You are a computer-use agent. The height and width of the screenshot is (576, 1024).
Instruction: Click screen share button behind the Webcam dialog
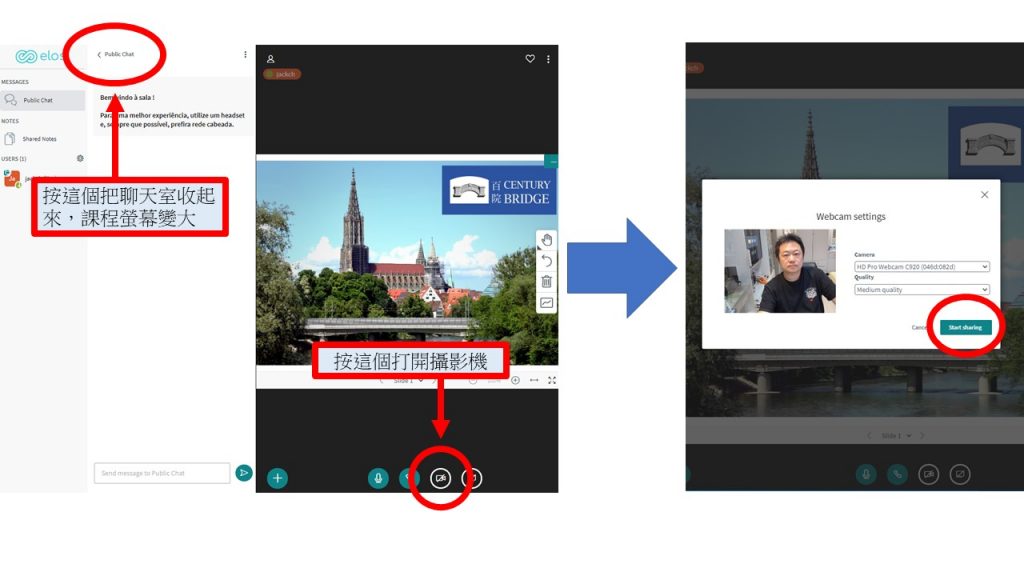coord(960,474)
